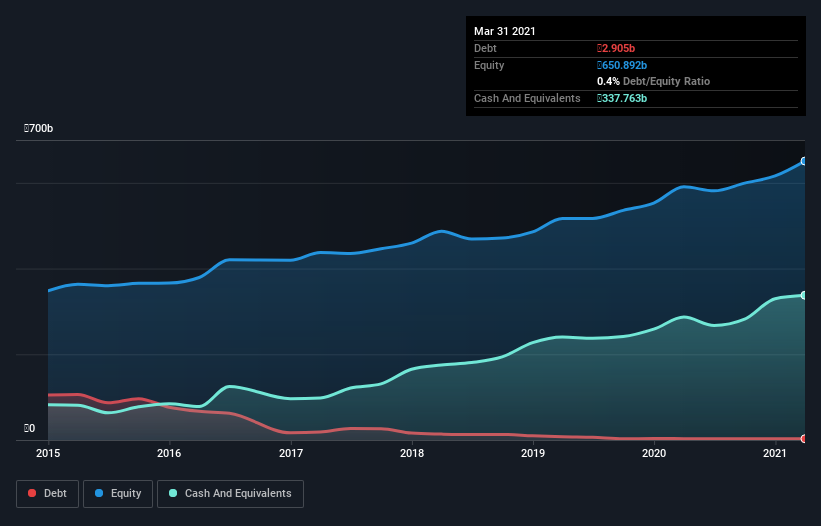
Task: Click the 2016 x-axis label
Action: click(x=169, y=453)
